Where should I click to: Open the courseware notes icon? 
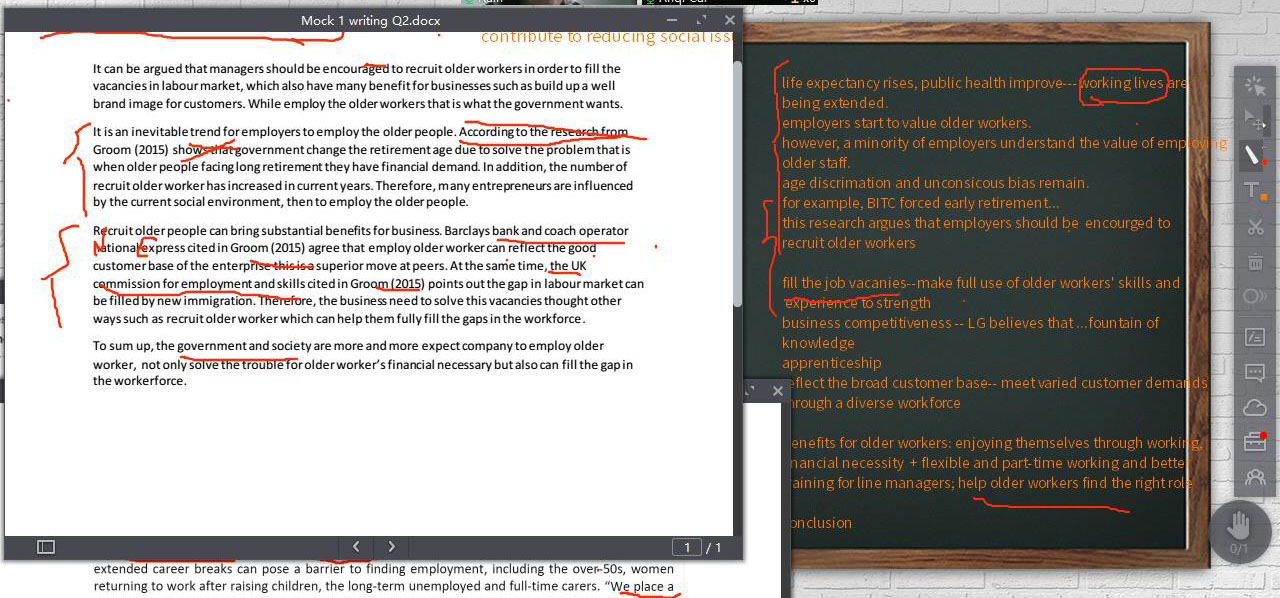[x=1255, y=337]
